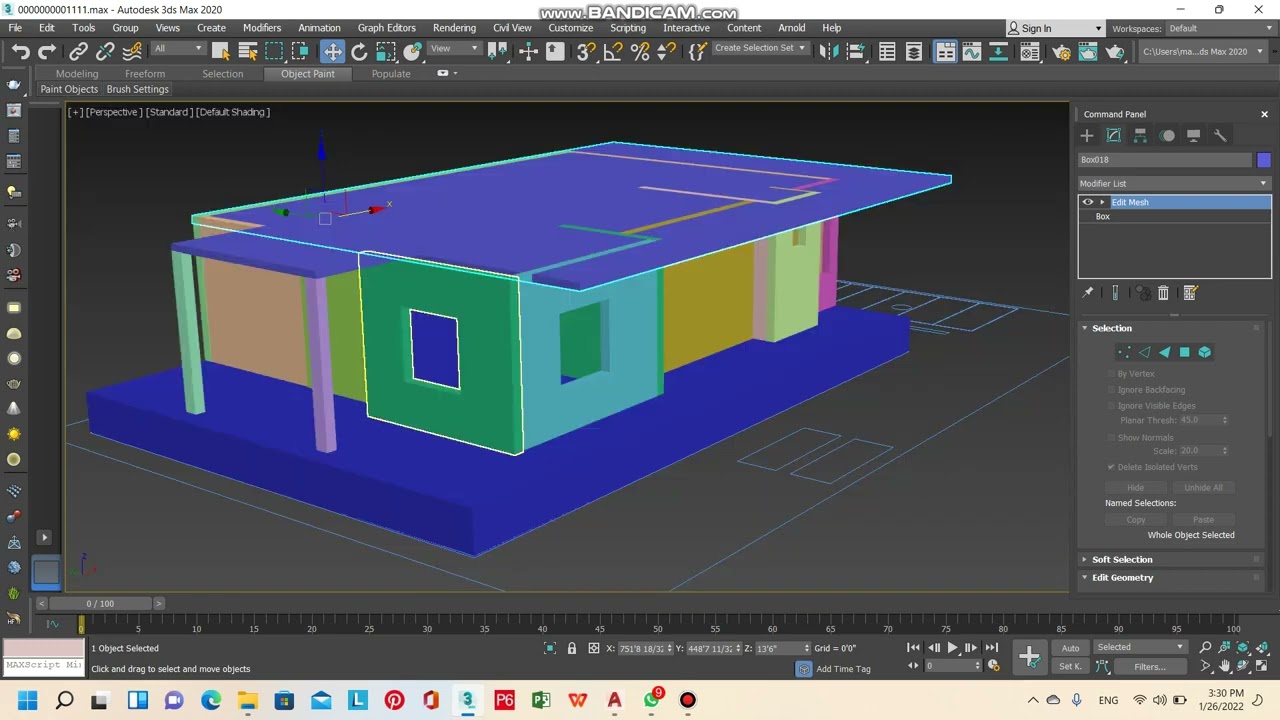Click the Redo arrow in main toolbar
This screenshot has width=1280, height=720.
(47, 52)
